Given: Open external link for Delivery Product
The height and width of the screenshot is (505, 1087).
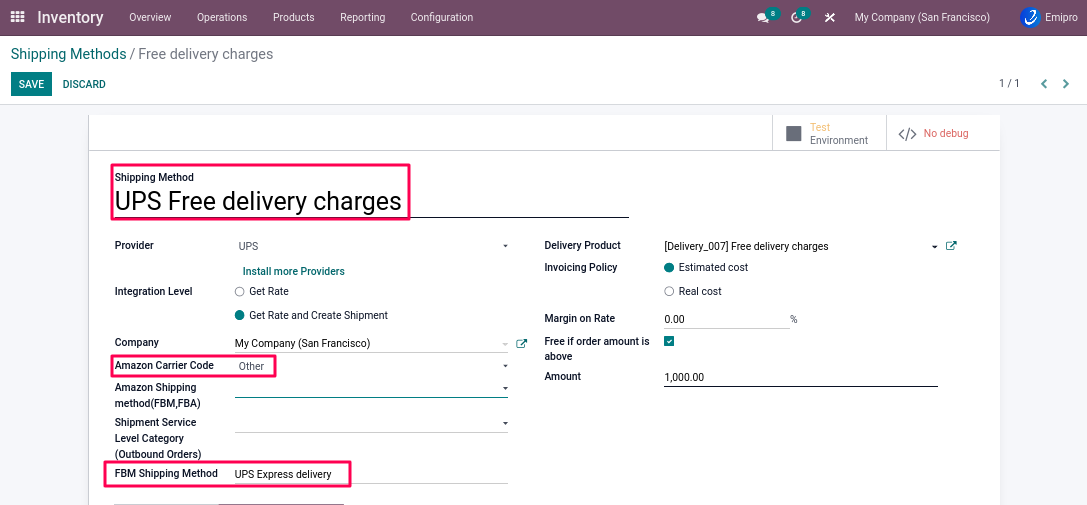Looking at the screenshot, I should click(951, 246).
